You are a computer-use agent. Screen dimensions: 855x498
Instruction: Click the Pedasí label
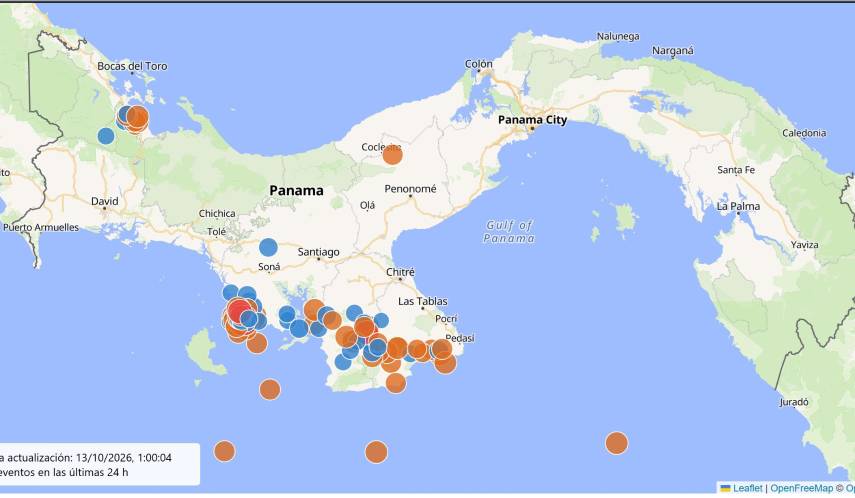460,338
